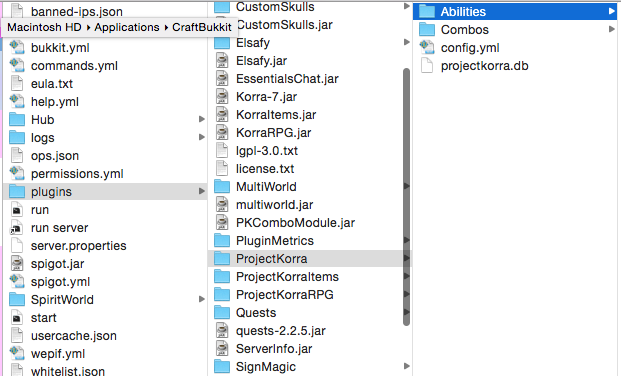This screenshot has width=621, height=376.
Task: Click the bukkit.yml file icon
Action: (17, 48)
